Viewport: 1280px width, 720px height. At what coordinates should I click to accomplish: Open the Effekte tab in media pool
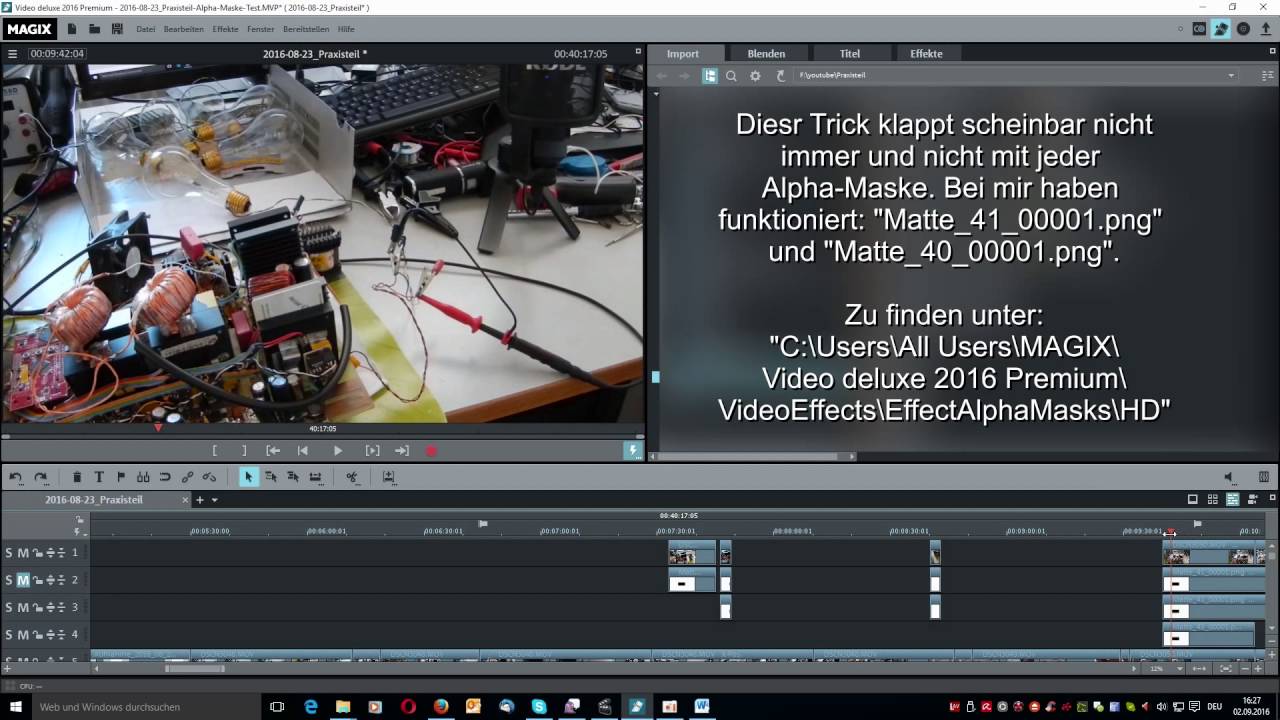(x=926, y=53)
